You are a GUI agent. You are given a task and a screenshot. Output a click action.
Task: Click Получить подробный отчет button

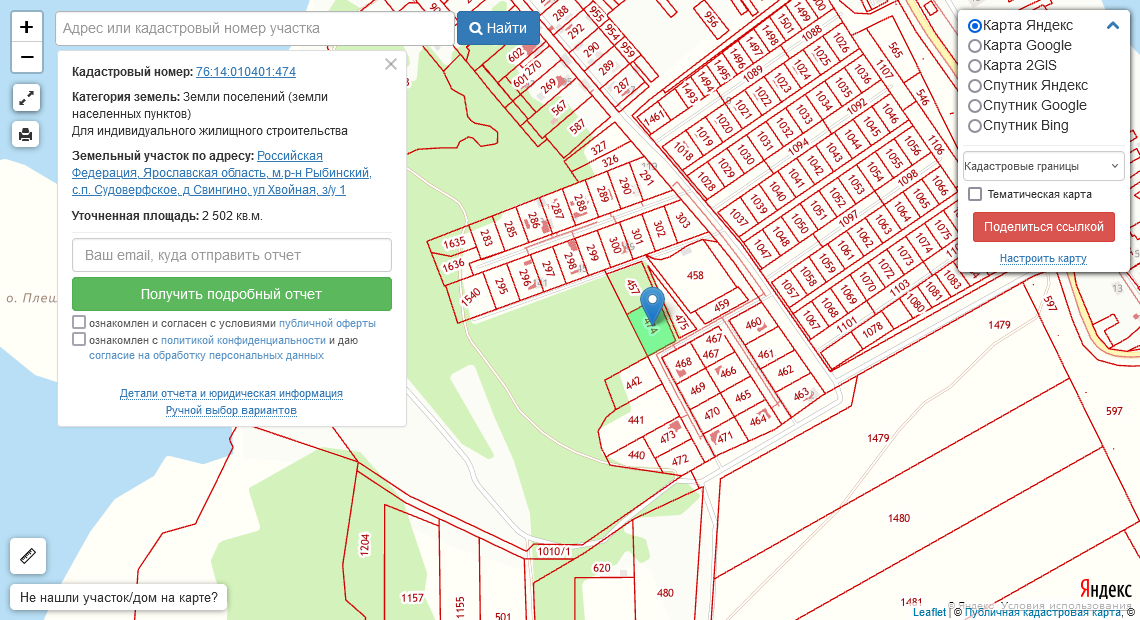tap(232, 294)
